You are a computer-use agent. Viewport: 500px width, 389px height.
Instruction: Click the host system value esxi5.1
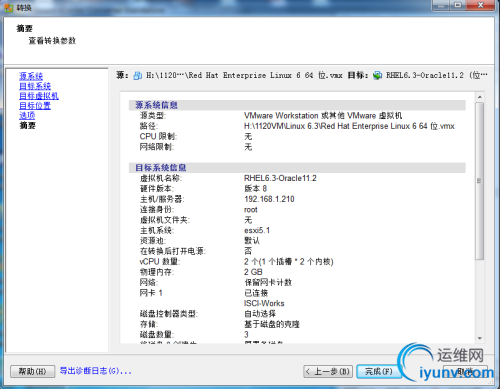(257, 230)
